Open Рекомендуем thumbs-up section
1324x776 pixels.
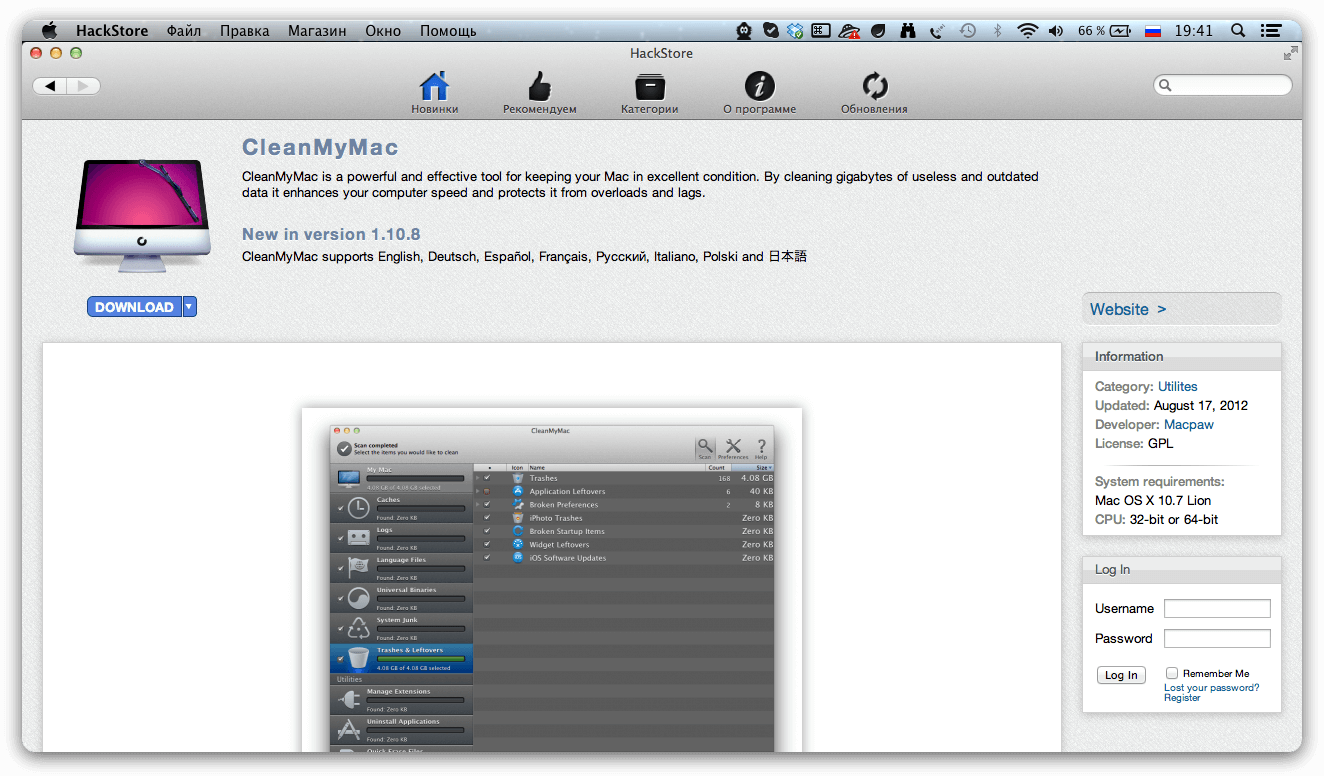tap(539, 87)
